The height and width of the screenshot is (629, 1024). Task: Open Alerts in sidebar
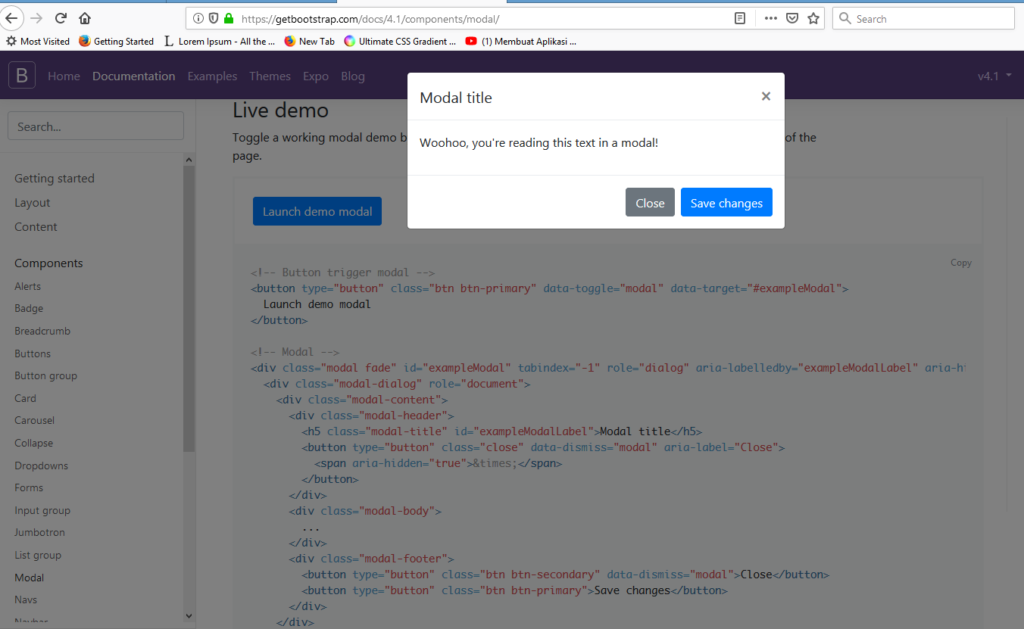27,286
